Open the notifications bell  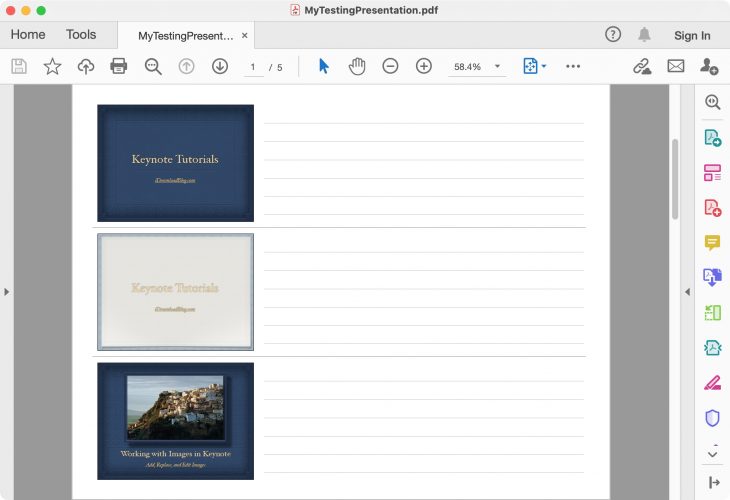coord(644,34)
